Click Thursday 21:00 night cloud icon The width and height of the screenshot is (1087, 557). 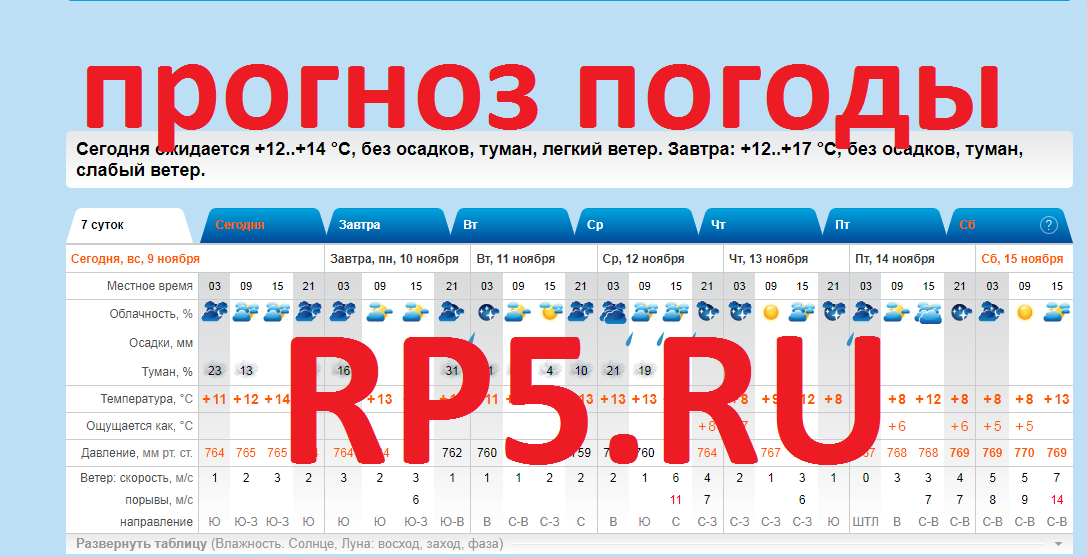pyautogui.click(x=833, y=312)
